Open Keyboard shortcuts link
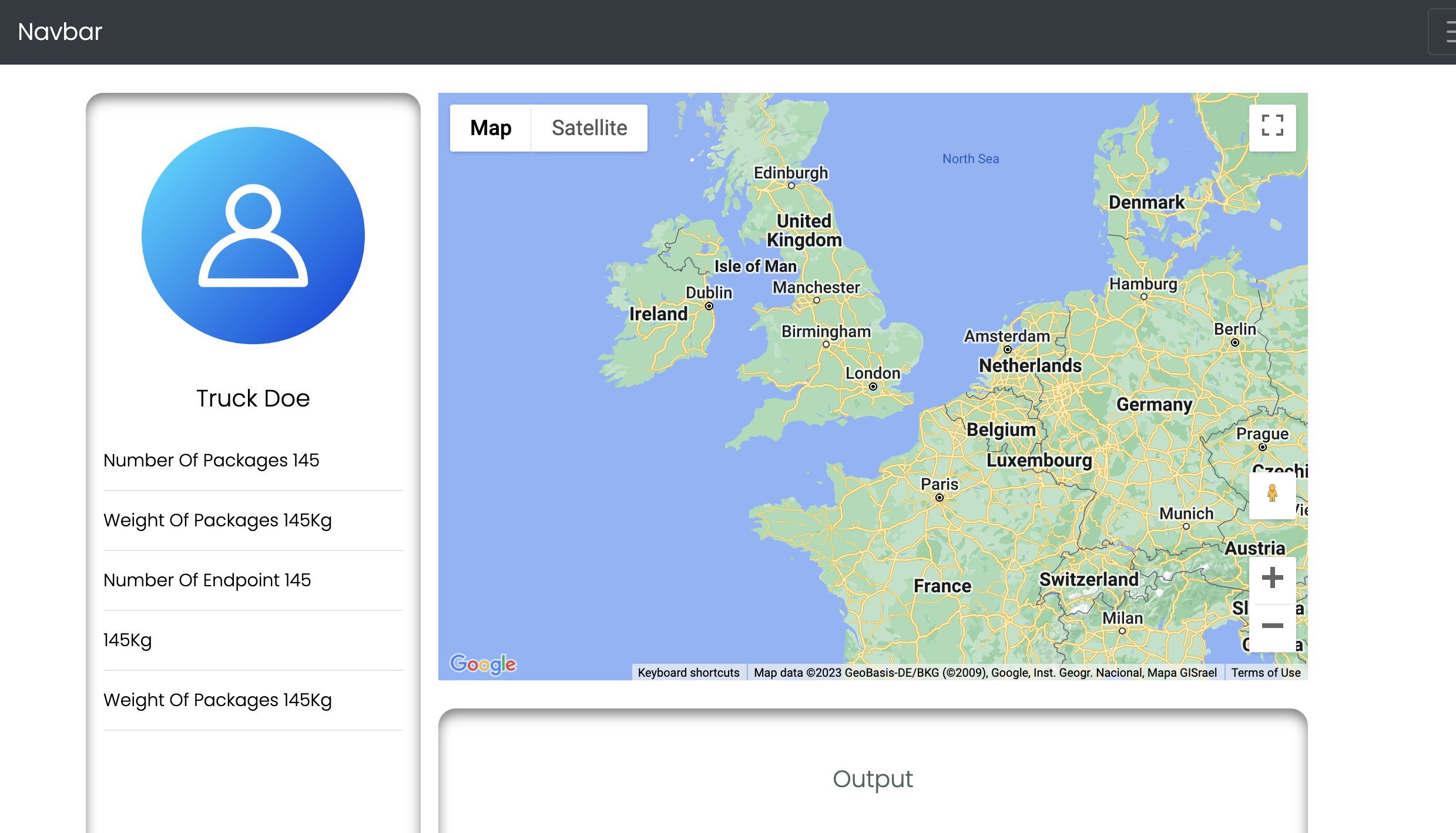The width and height of the screenshot is (1456, 833). [x=689, y=673]
